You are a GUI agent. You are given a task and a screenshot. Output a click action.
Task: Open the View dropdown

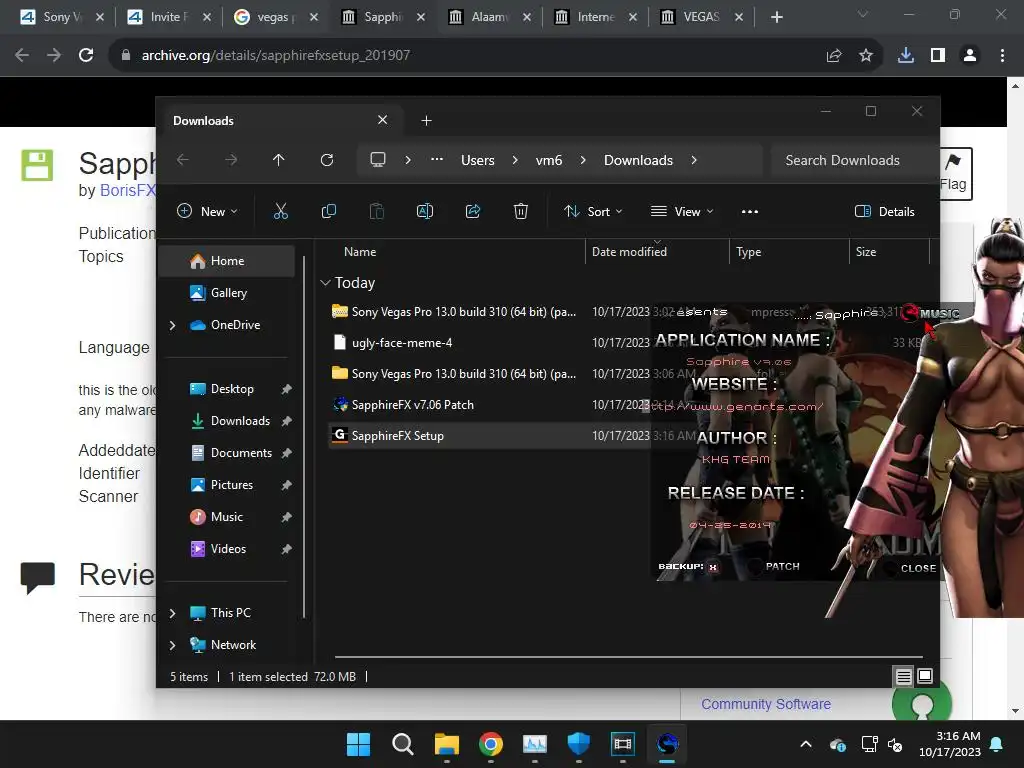tap(682, 212)
